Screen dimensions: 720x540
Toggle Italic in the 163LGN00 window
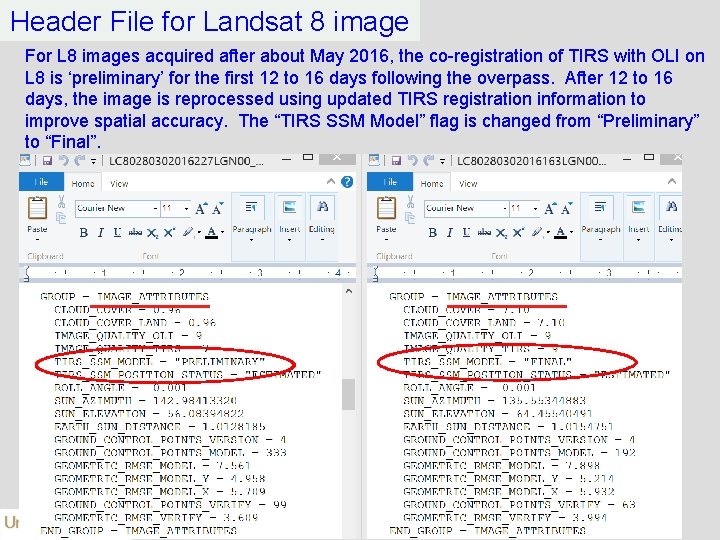click(x=450, y=232)
